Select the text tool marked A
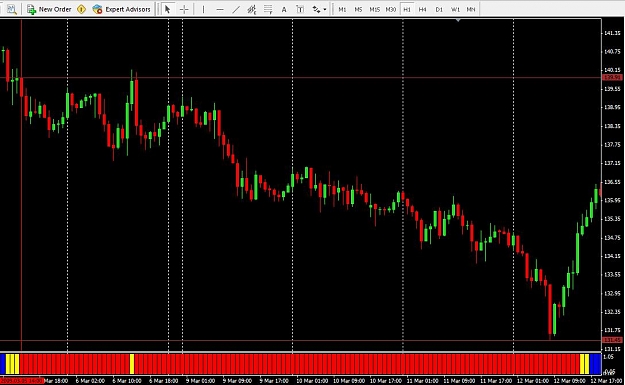The image size is (625, 385). pos(284,9)
